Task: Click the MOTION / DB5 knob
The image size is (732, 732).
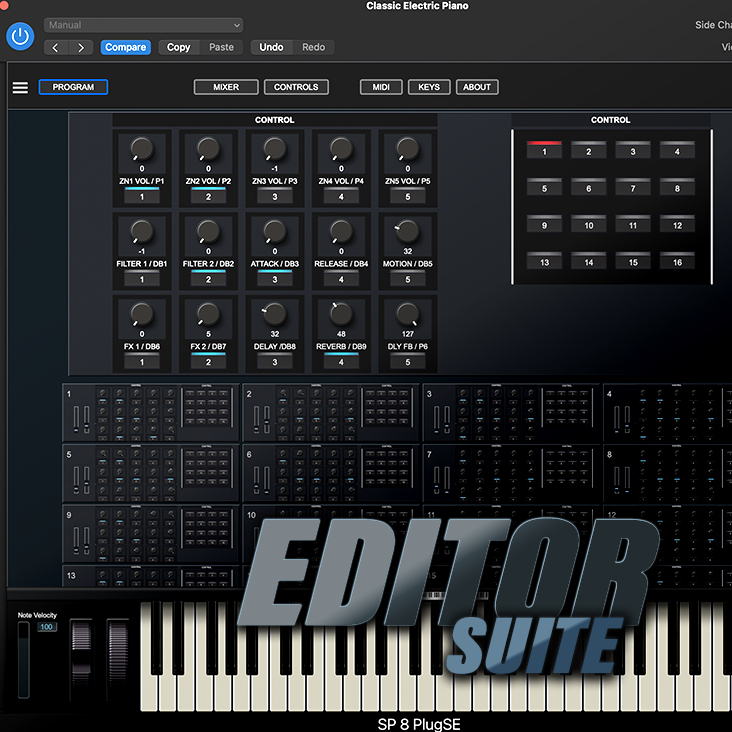Action: point(407,231)
